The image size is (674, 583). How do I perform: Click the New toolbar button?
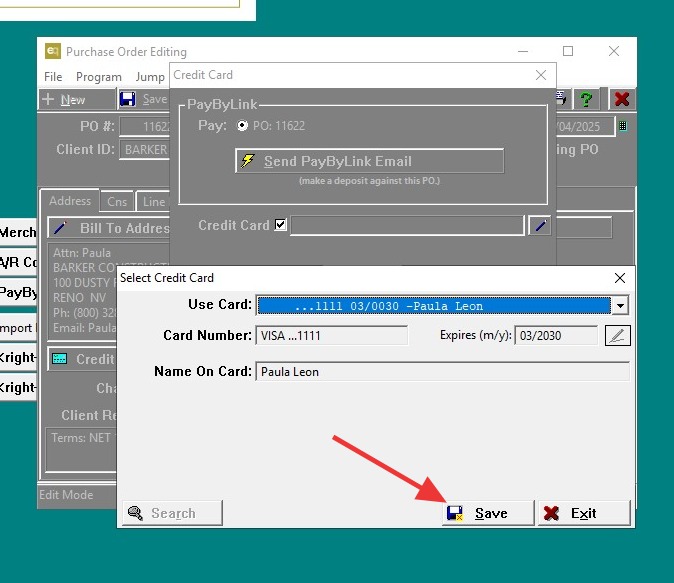[x=77, y=99]
